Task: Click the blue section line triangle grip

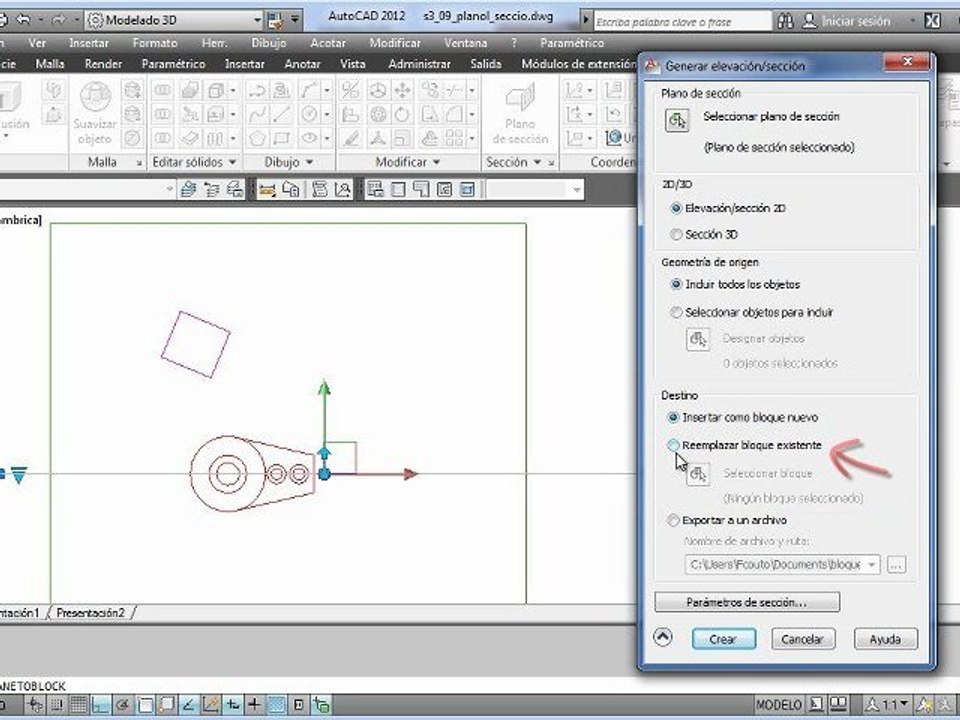Action: click(19, 475)
